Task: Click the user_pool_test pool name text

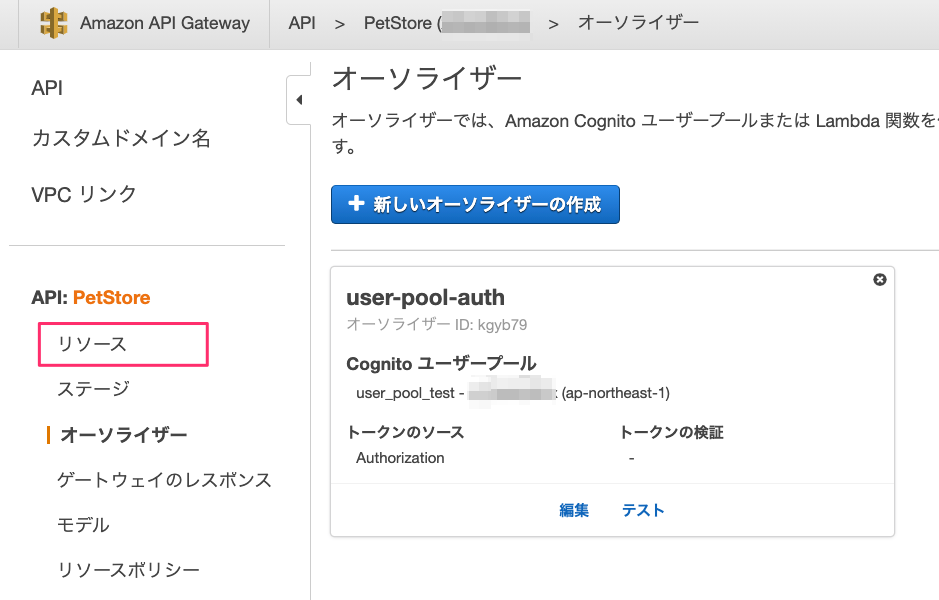Action: [405, 393]
